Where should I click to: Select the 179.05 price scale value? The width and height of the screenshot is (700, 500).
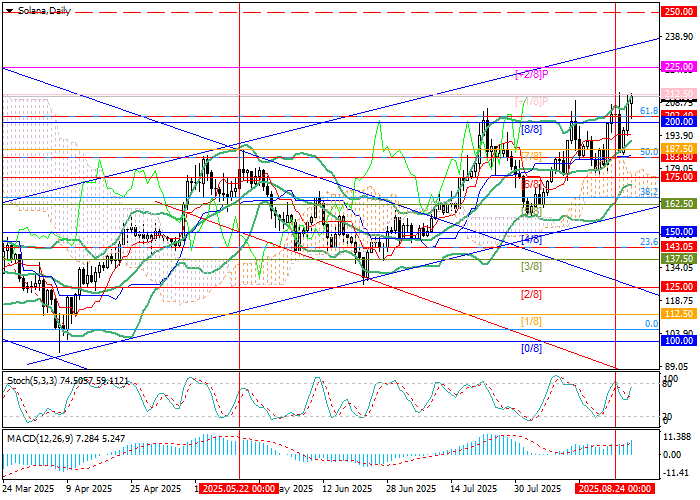[679, 168]
